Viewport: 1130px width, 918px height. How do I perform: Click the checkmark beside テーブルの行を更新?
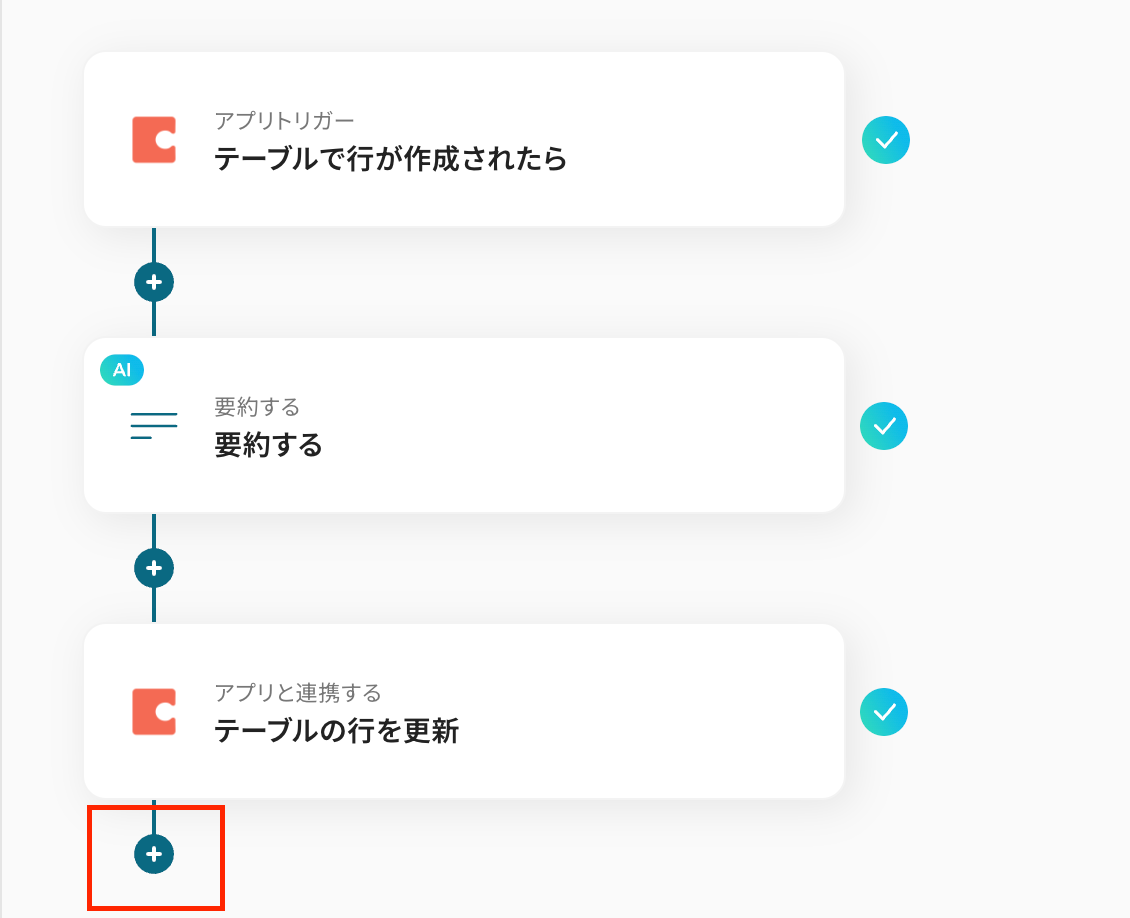884,712
